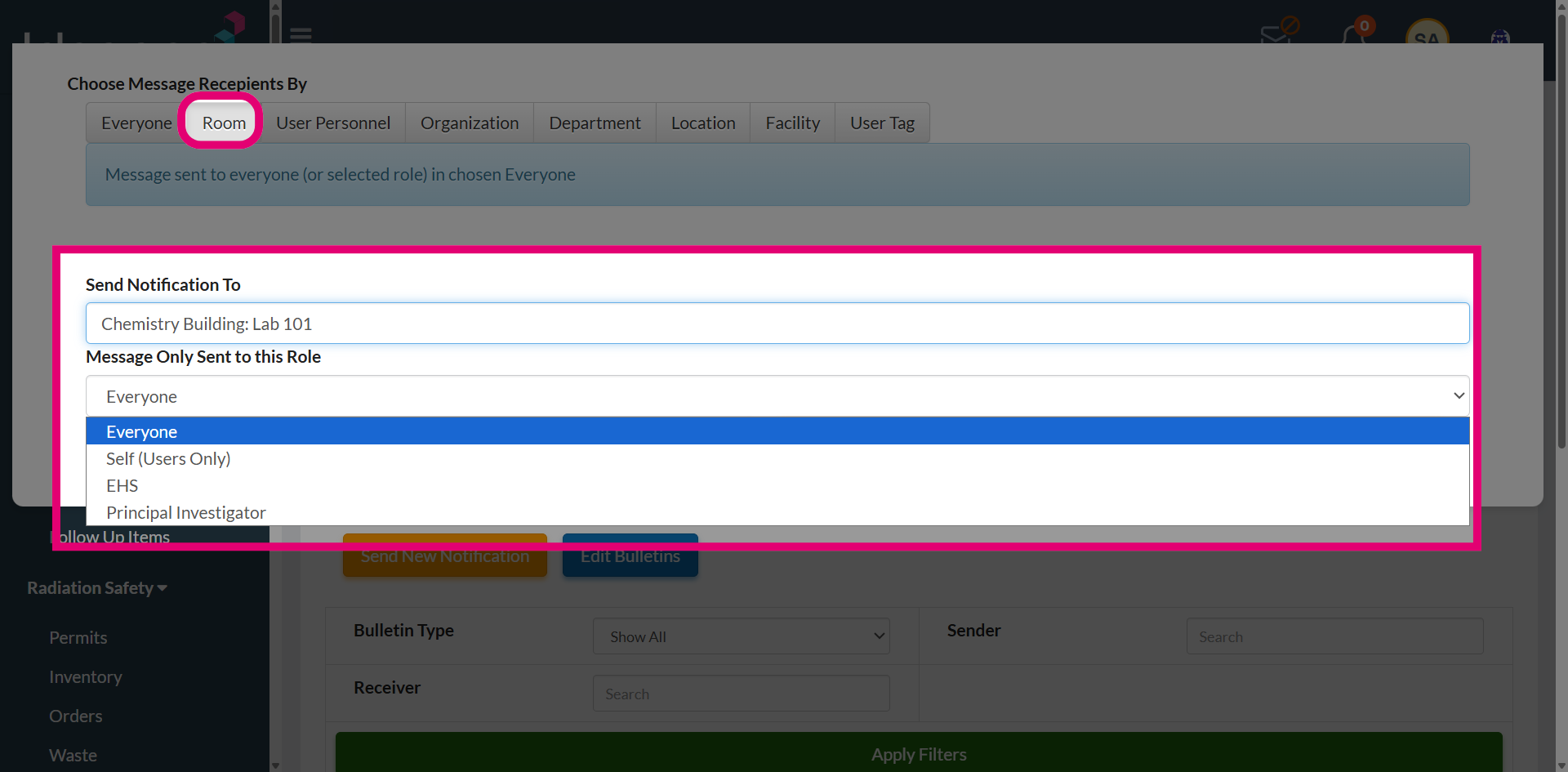Select Principal Investigator from the list

tap(777, 512)
